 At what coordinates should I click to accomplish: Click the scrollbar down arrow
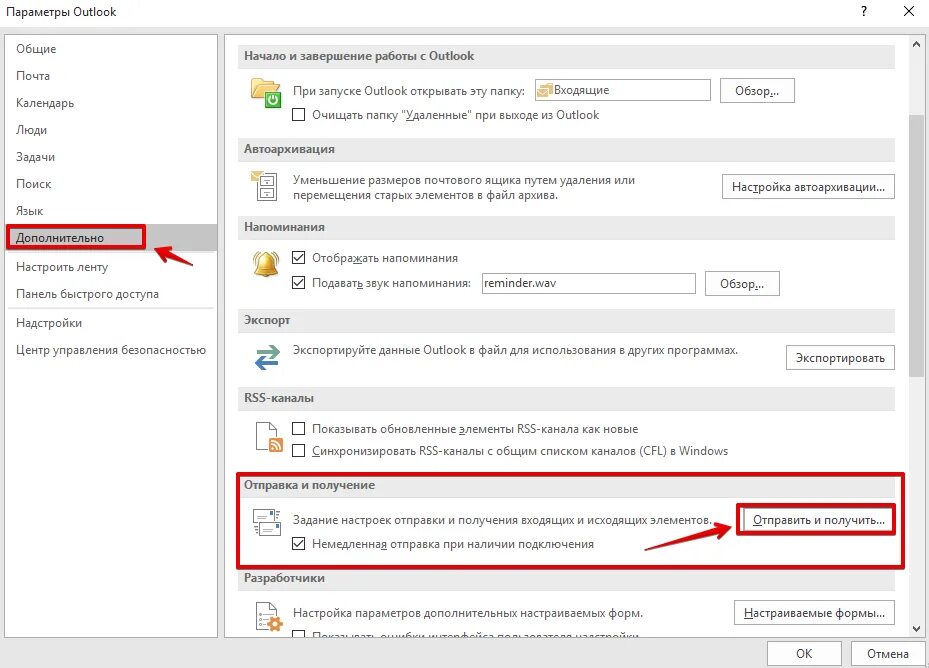(916, 629)
